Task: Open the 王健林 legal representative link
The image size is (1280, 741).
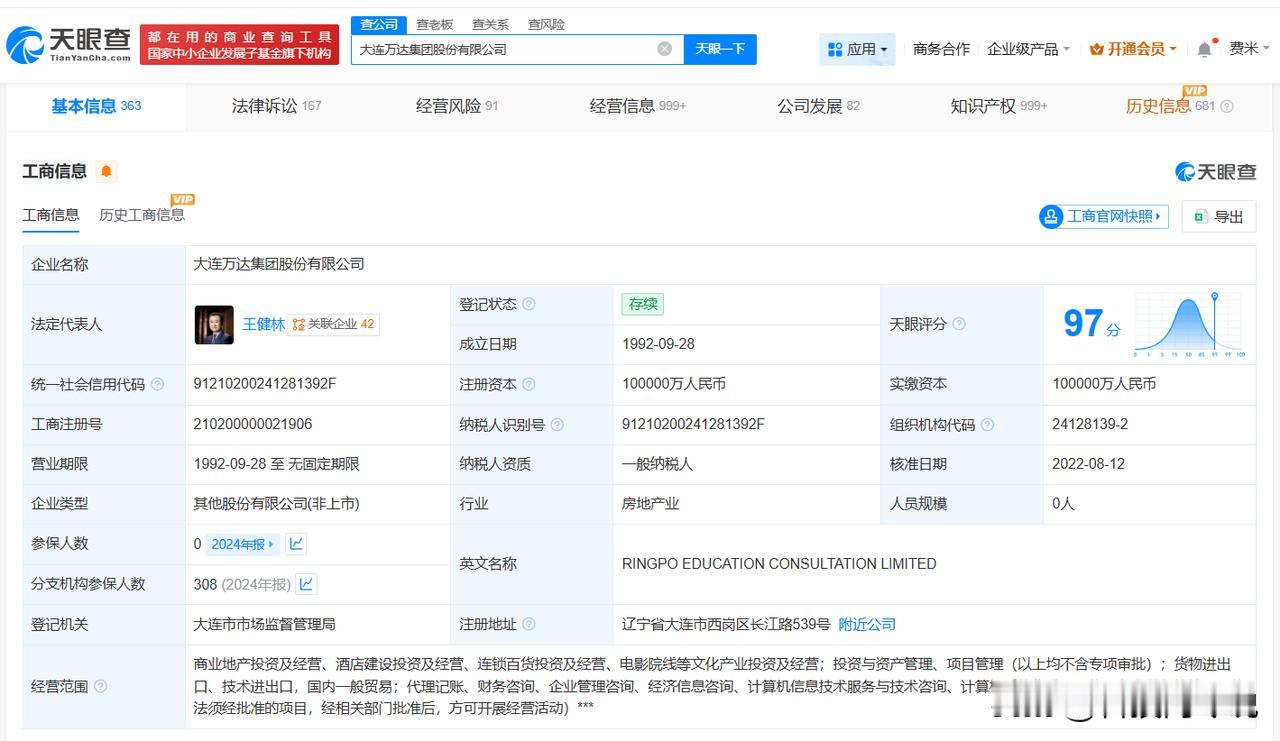Action: tap(264, 324)
